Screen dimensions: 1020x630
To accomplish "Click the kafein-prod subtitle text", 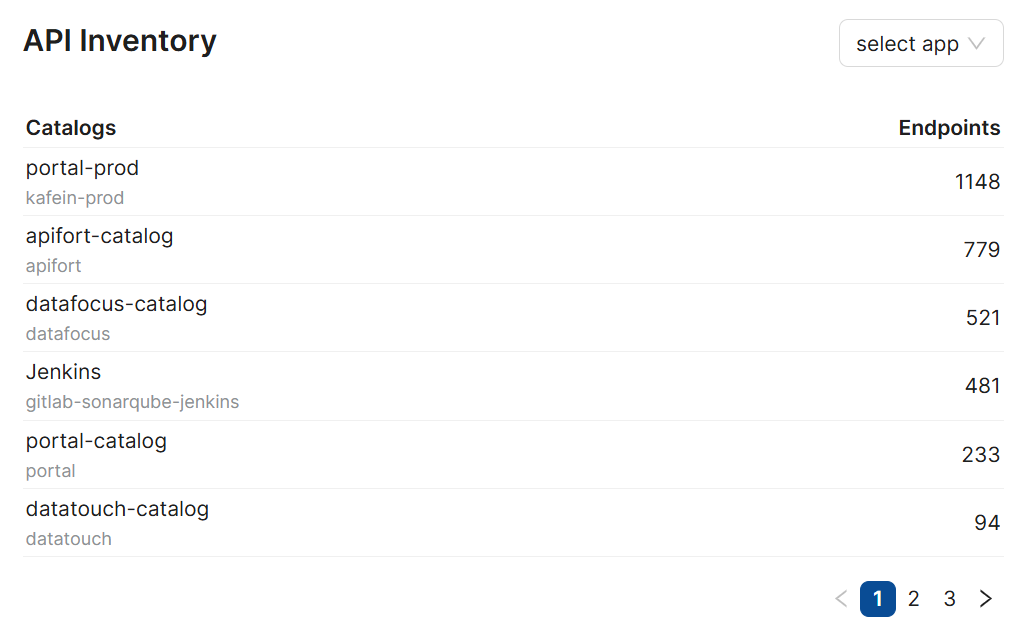I will 75,198.
